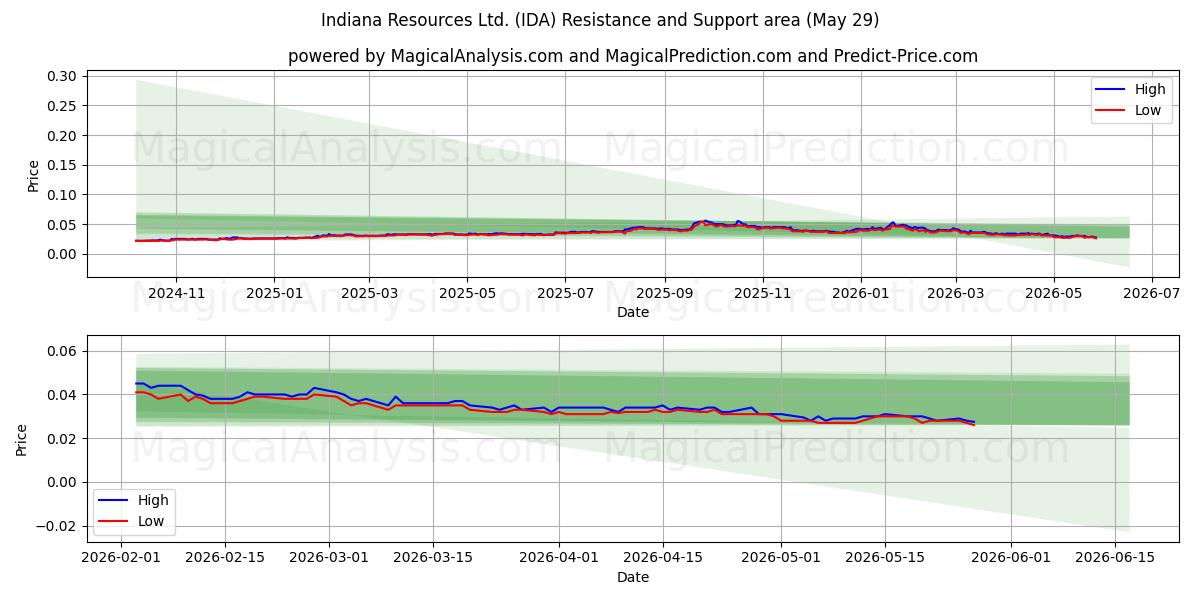The height and width of the screenshot is (600, 1200).
Task: Click the 0.02 price label on bottom chart
Action: tap(62, 439)
